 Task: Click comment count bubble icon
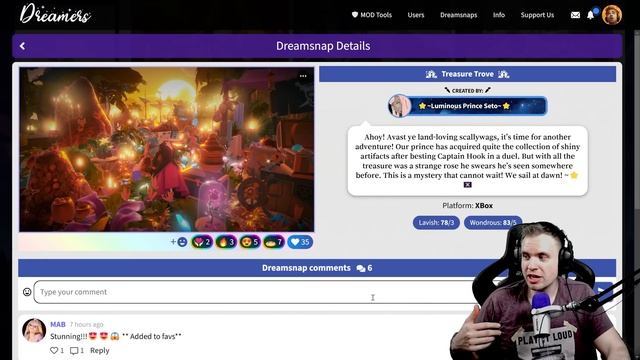(360, 268)
